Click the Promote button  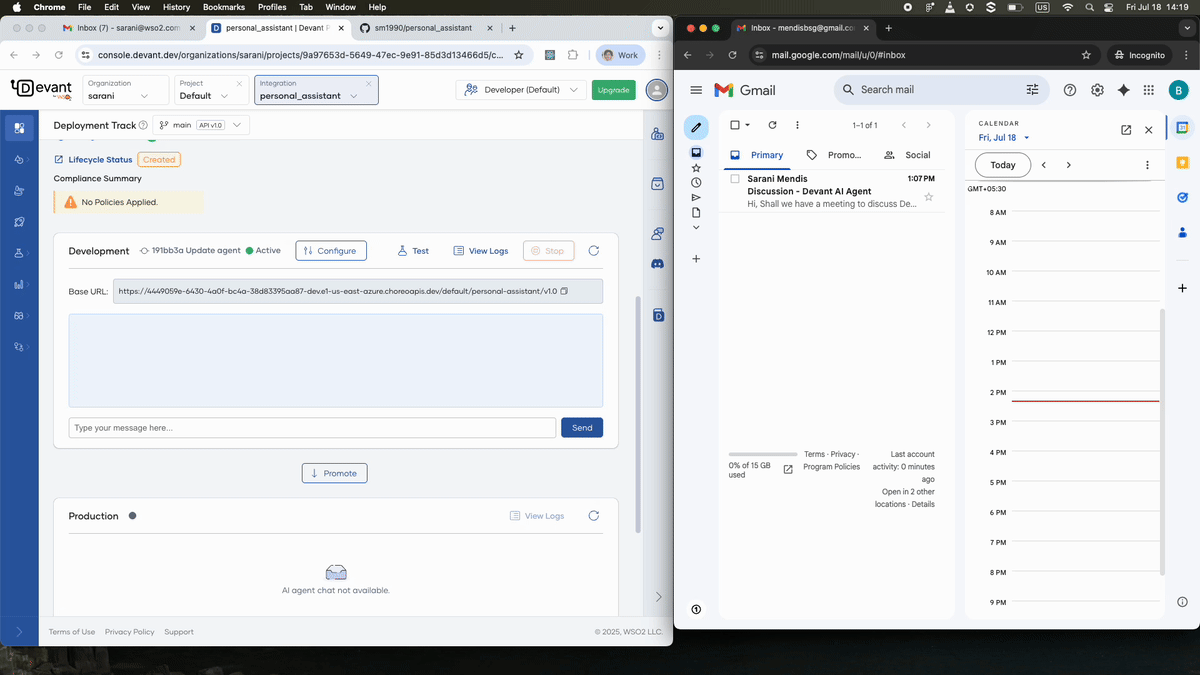(335, 473)
